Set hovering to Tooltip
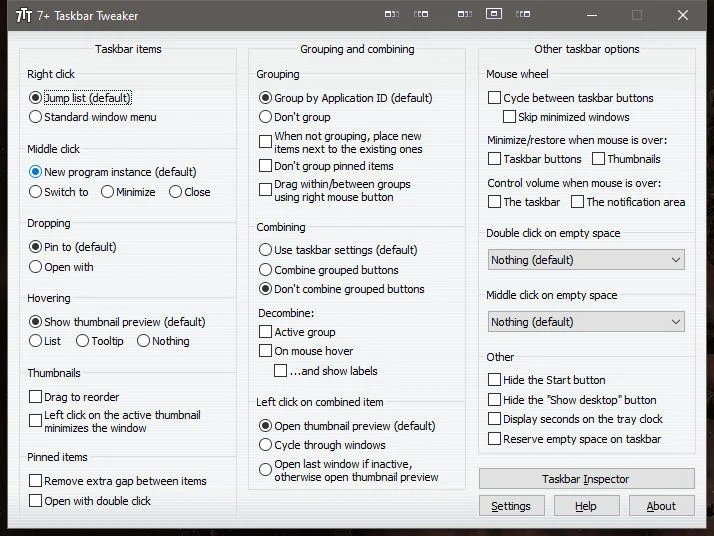714x536 pixels. pyautogui.click(x=100, y=341)
